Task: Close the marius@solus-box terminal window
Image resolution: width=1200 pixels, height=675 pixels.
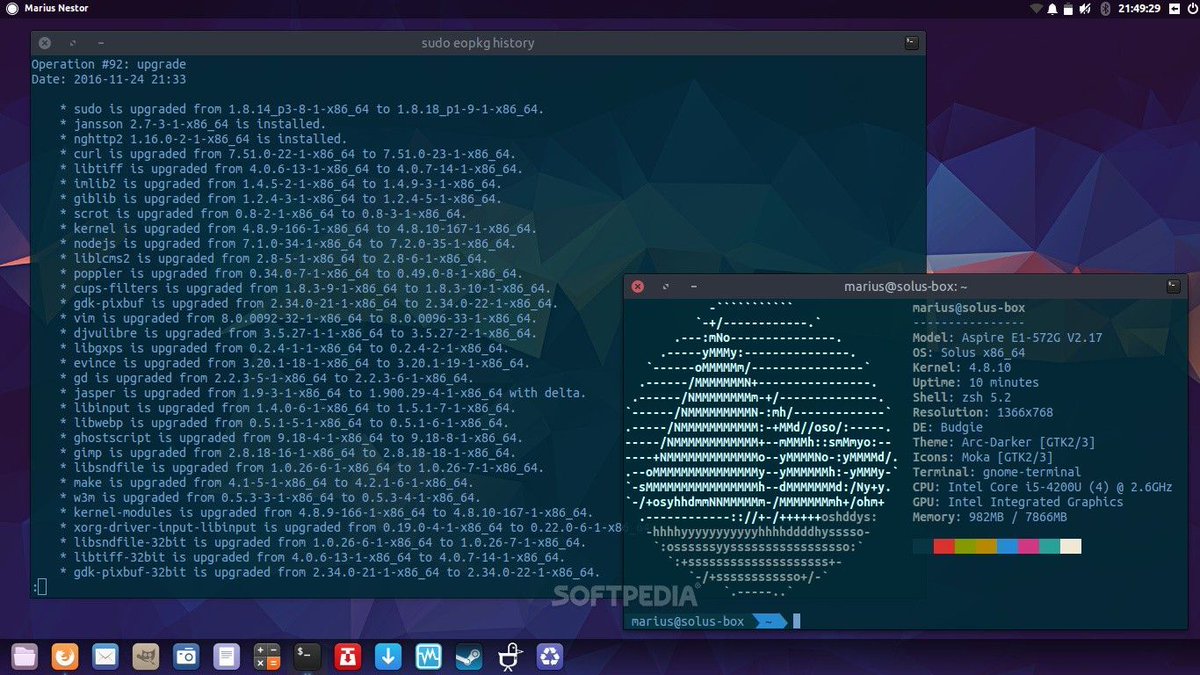Action: pos(637,287)
